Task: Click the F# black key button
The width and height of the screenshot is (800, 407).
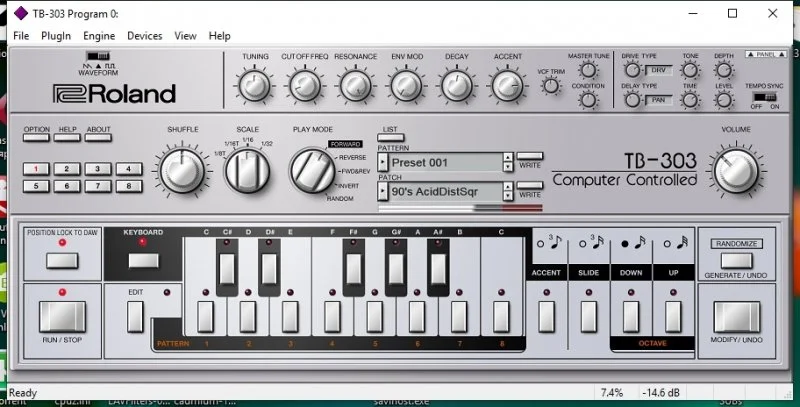Action: [354, 269]
